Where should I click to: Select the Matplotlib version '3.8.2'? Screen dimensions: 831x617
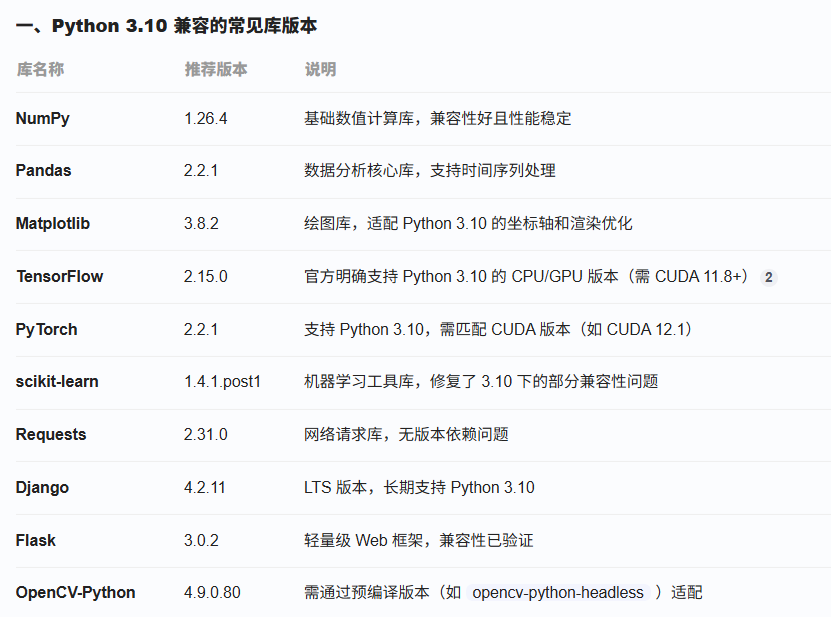201,223
